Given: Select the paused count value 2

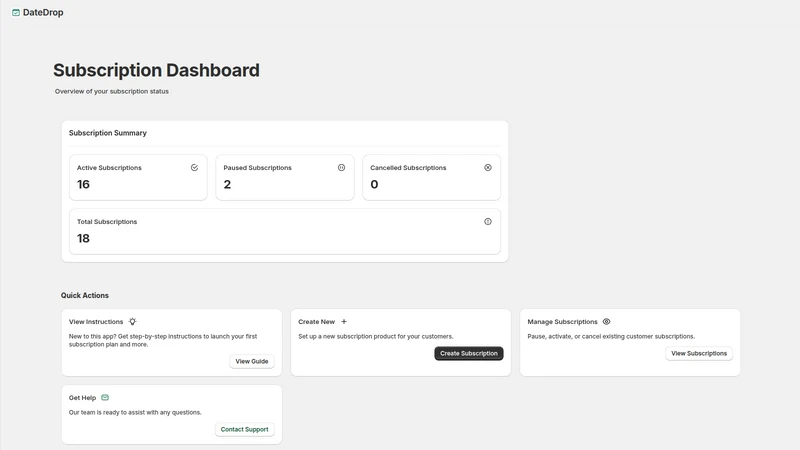Looking at the screenshot, I should click(x=227, y=184).
